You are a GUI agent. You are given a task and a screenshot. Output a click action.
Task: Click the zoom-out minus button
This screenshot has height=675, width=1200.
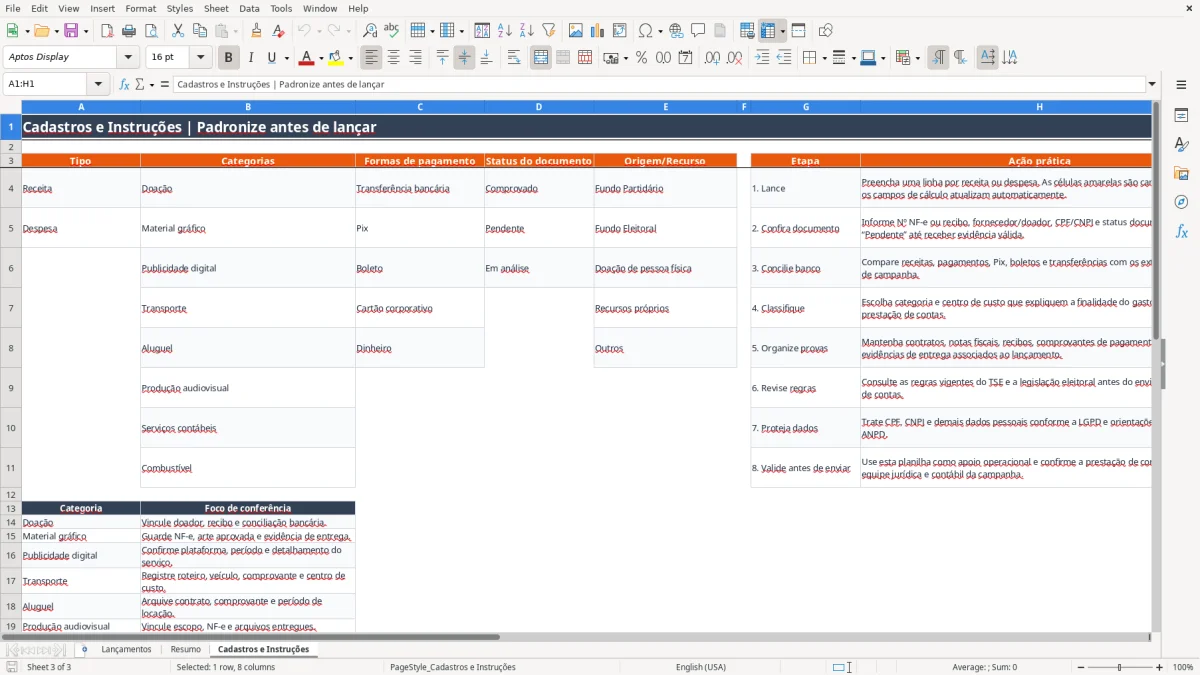(x=1079, y=667)
